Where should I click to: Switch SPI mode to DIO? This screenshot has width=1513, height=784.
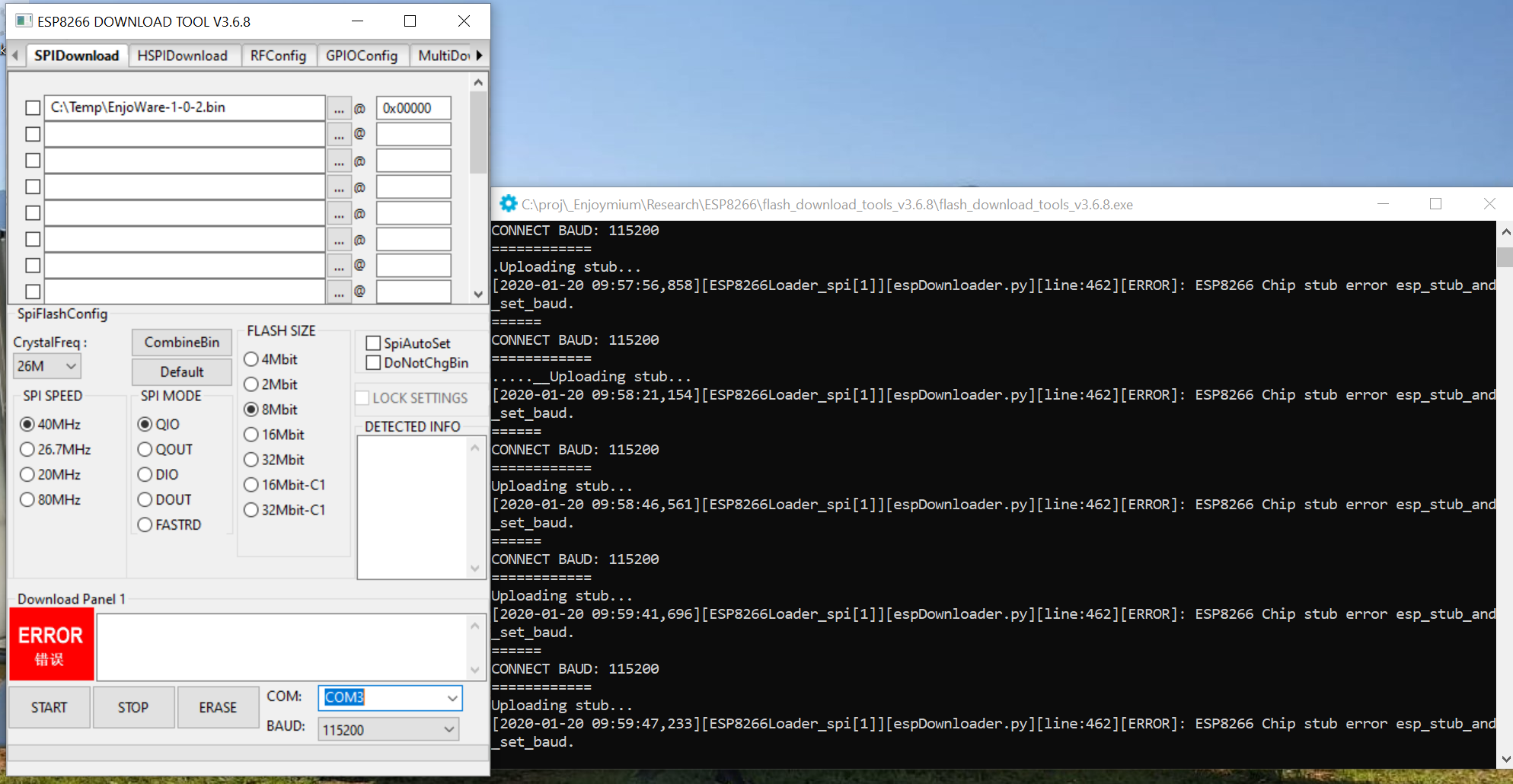[x=145, y=474]
